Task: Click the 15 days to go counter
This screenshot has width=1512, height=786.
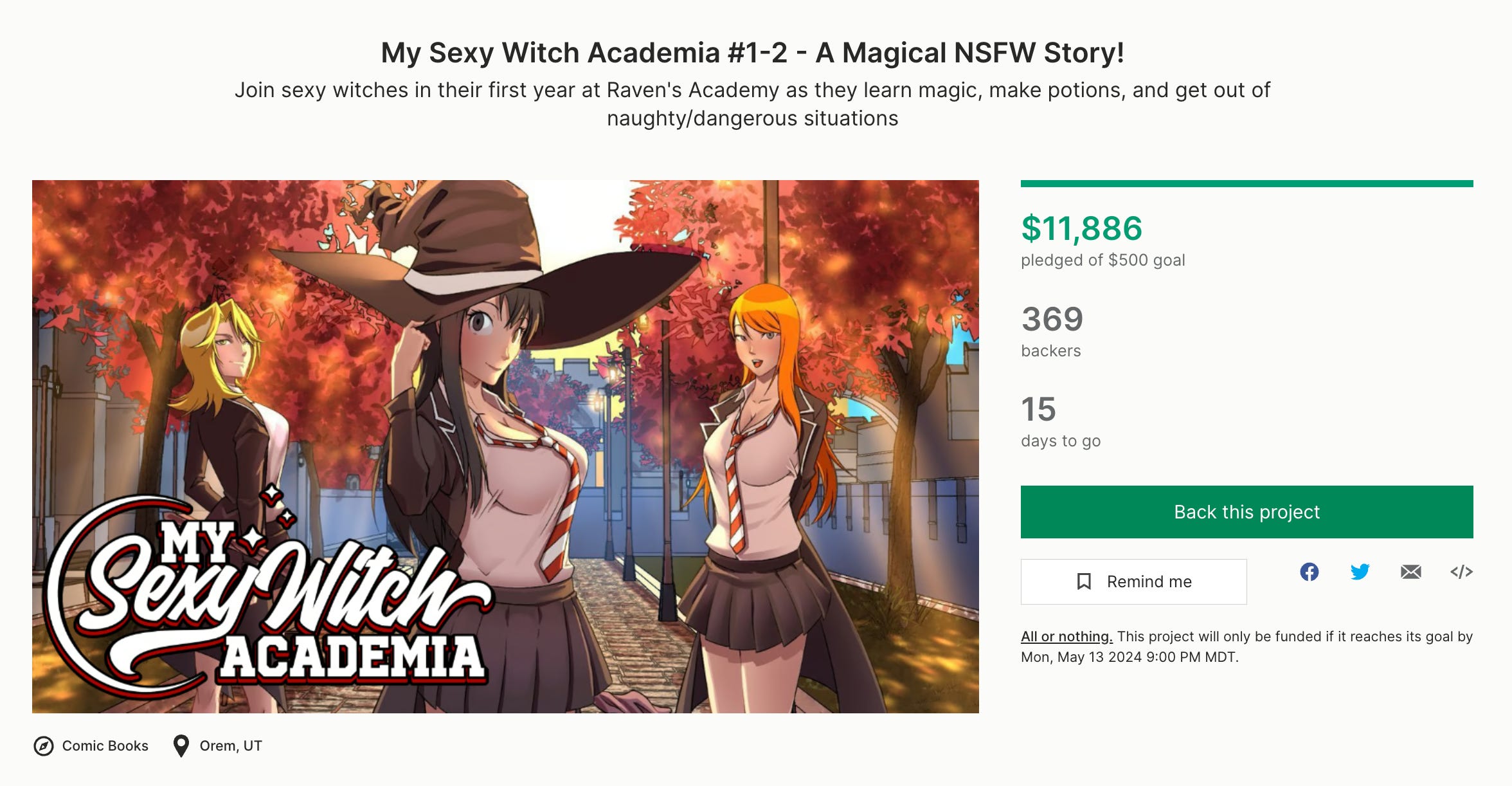Action: point(1038,409)
